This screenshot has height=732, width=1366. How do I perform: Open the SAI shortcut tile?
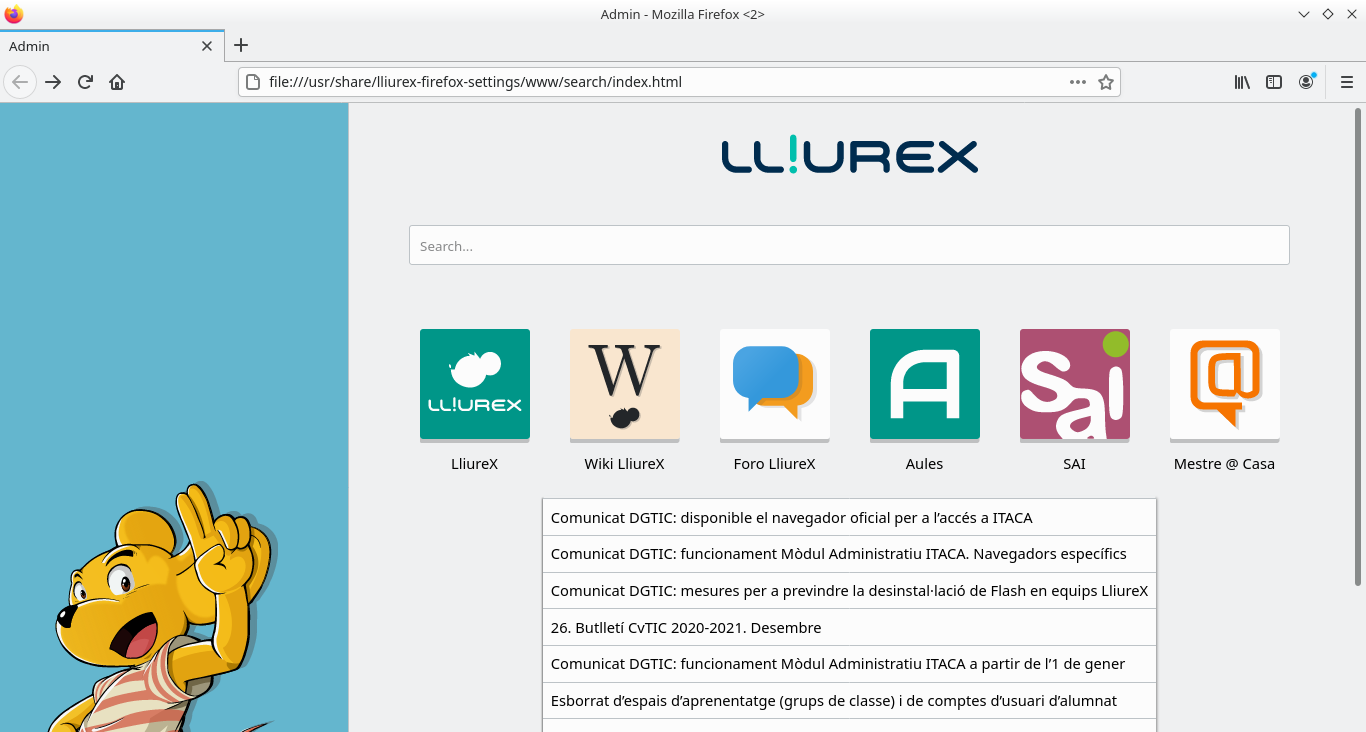tap(1075, 384)
